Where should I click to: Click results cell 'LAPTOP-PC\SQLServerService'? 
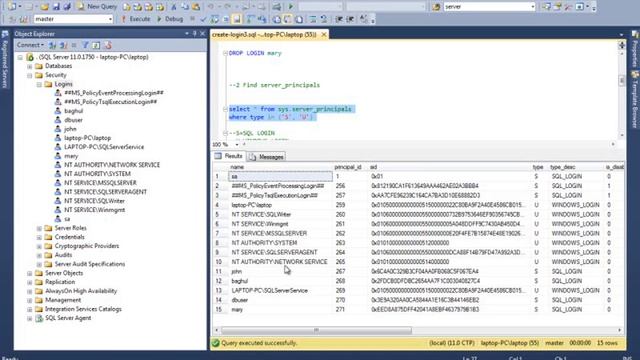point(269,291)
